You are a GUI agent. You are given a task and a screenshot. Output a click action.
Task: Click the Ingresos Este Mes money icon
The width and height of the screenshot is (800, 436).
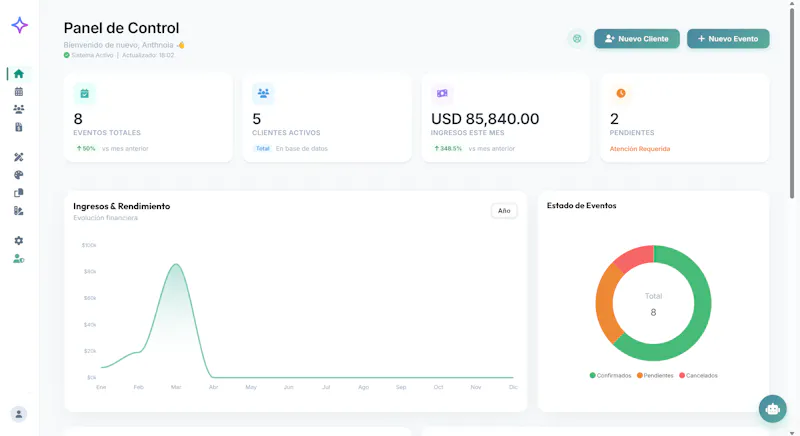442,93
